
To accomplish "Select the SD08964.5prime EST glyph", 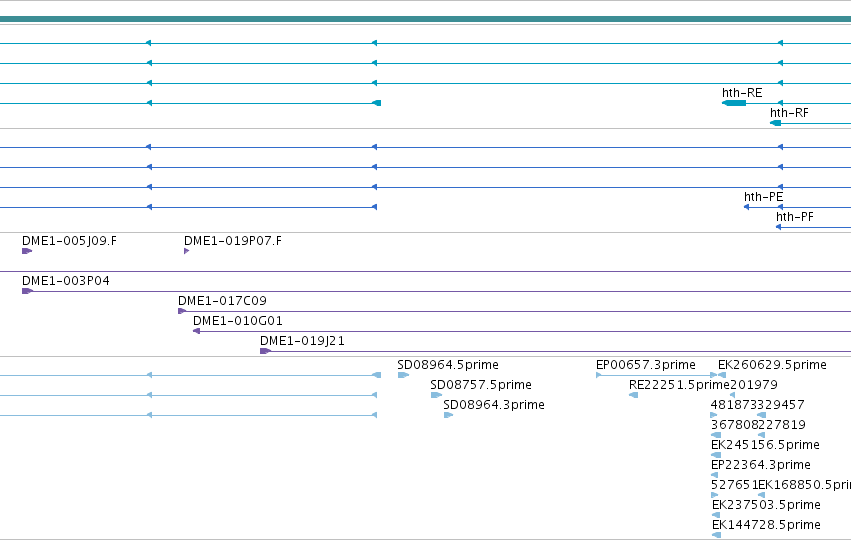I will pos(403,375).
